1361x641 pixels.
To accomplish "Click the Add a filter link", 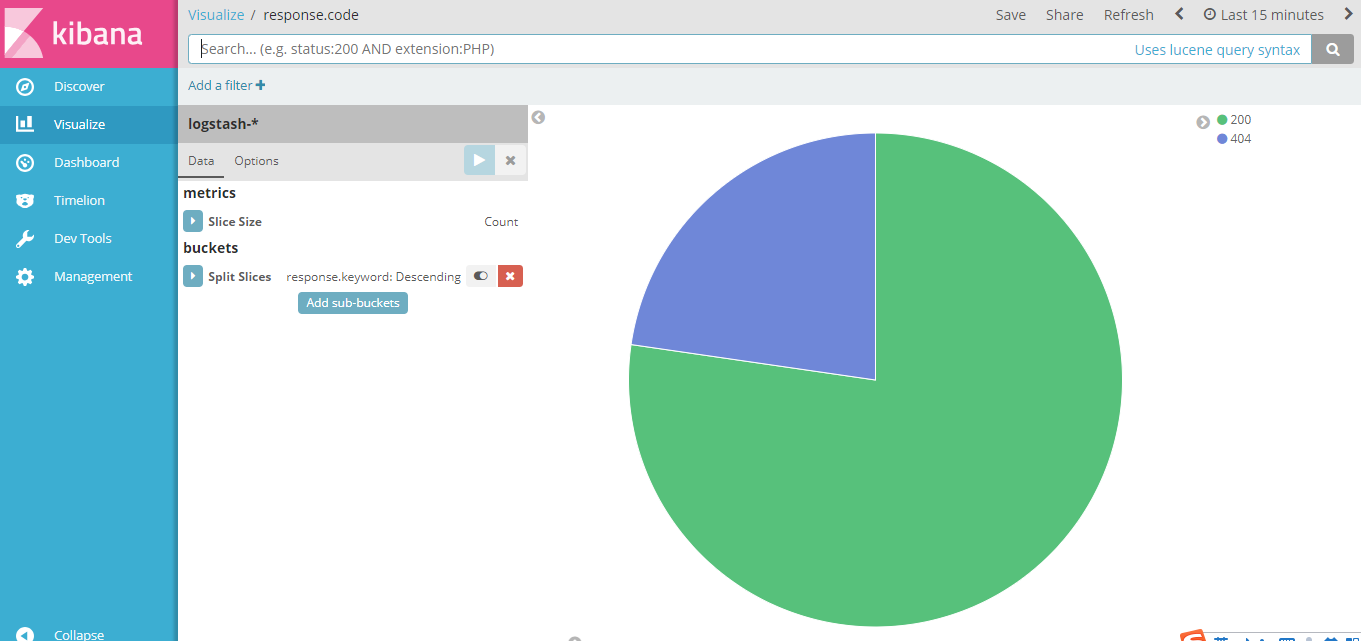I will click(x=226, y=85).
